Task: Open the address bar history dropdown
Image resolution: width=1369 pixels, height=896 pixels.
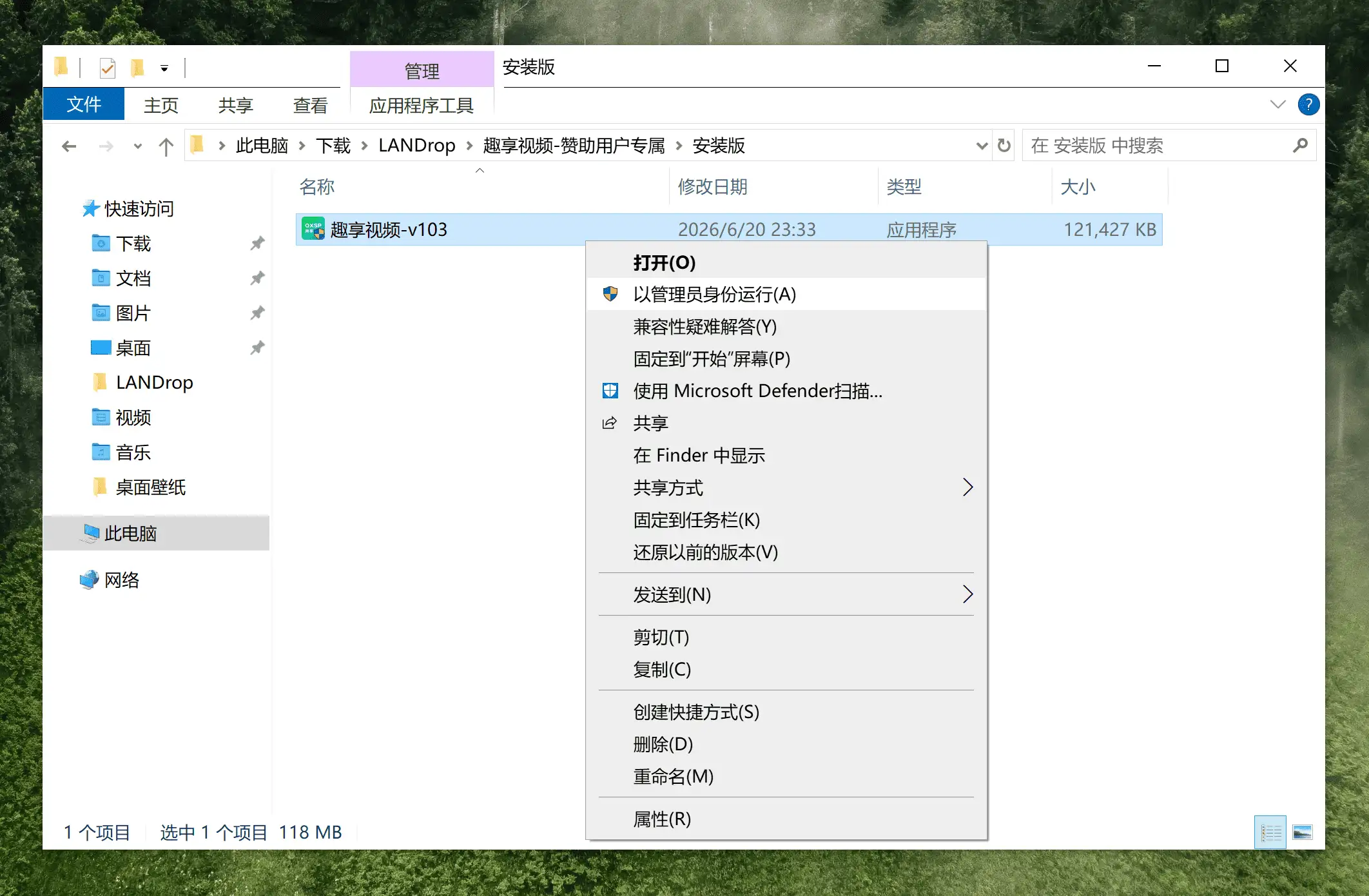Action: point(982,146)
